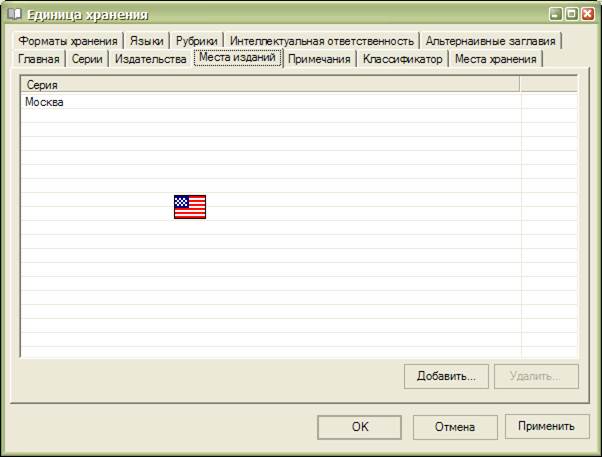
Task: Switch to the Классификатор tab
Action: pyautogui.click(x=402, y=60)
